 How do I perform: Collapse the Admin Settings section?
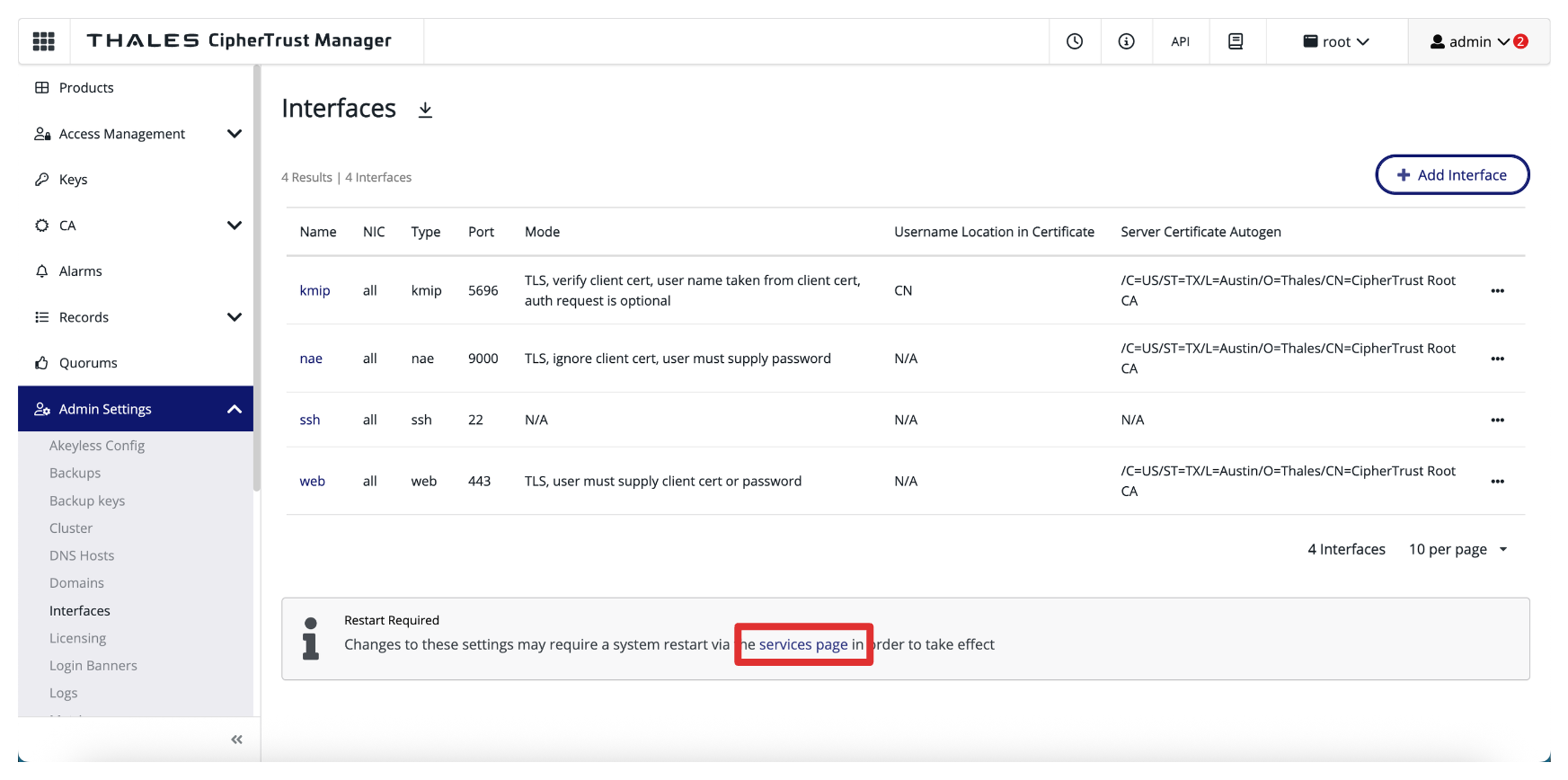tap(235, 410)
